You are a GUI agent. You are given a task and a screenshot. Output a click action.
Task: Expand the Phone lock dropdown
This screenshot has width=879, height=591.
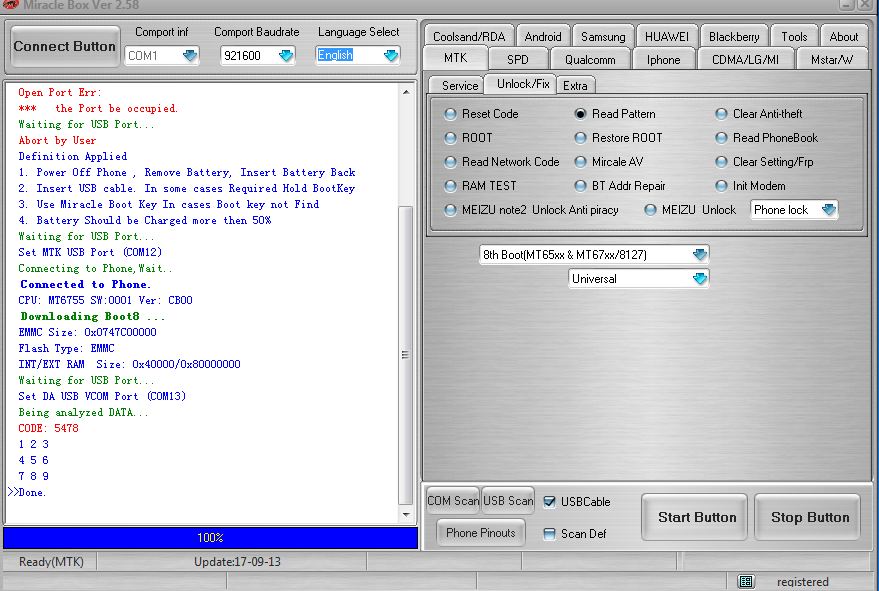[x=829, y=210]
